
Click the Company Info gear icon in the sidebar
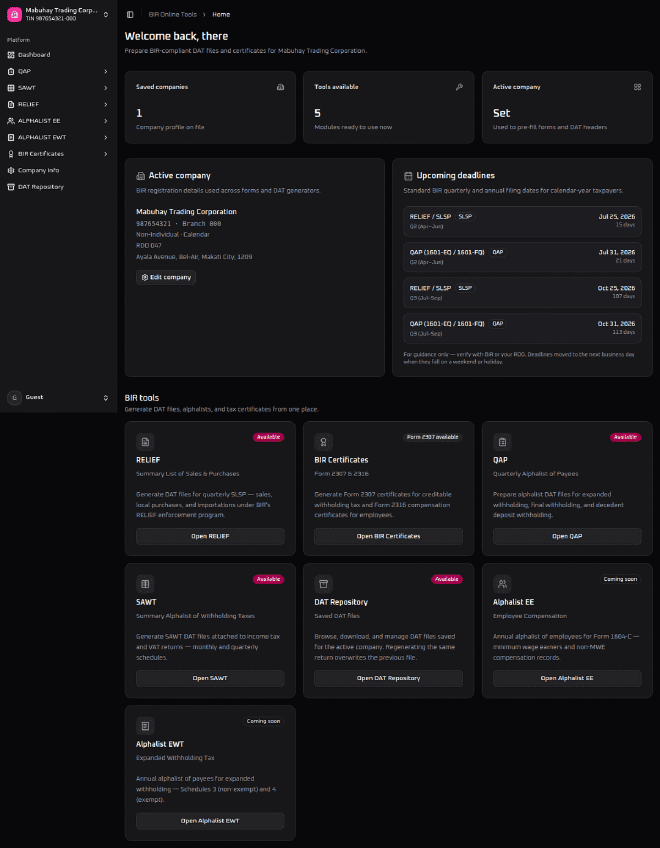[x=11, y=170]
